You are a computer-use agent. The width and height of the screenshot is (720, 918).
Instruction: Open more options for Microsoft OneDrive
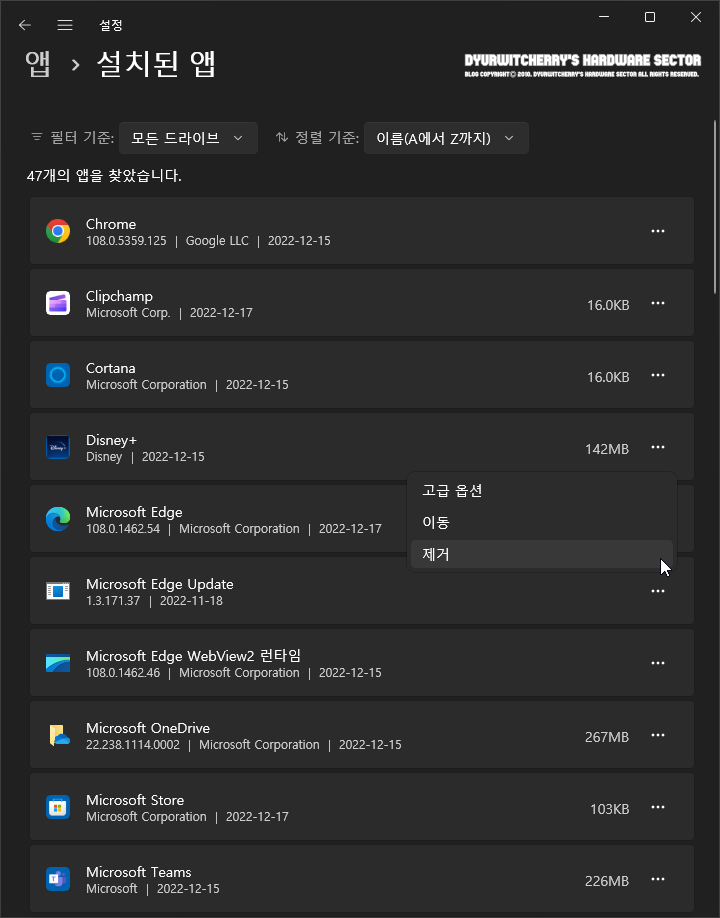[x=658, y=735]
